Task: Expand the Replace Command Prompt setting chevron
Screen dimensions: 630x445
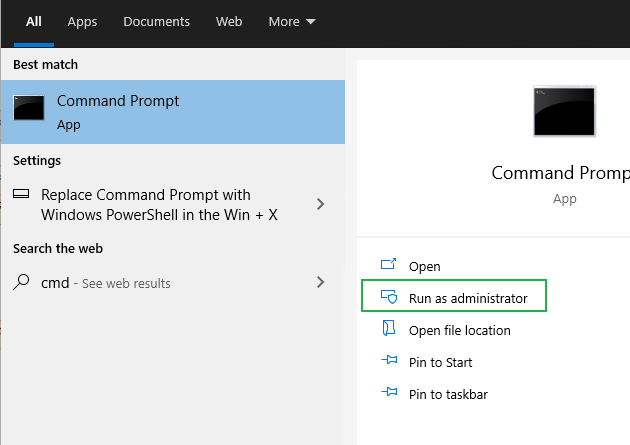Action: 320,204
